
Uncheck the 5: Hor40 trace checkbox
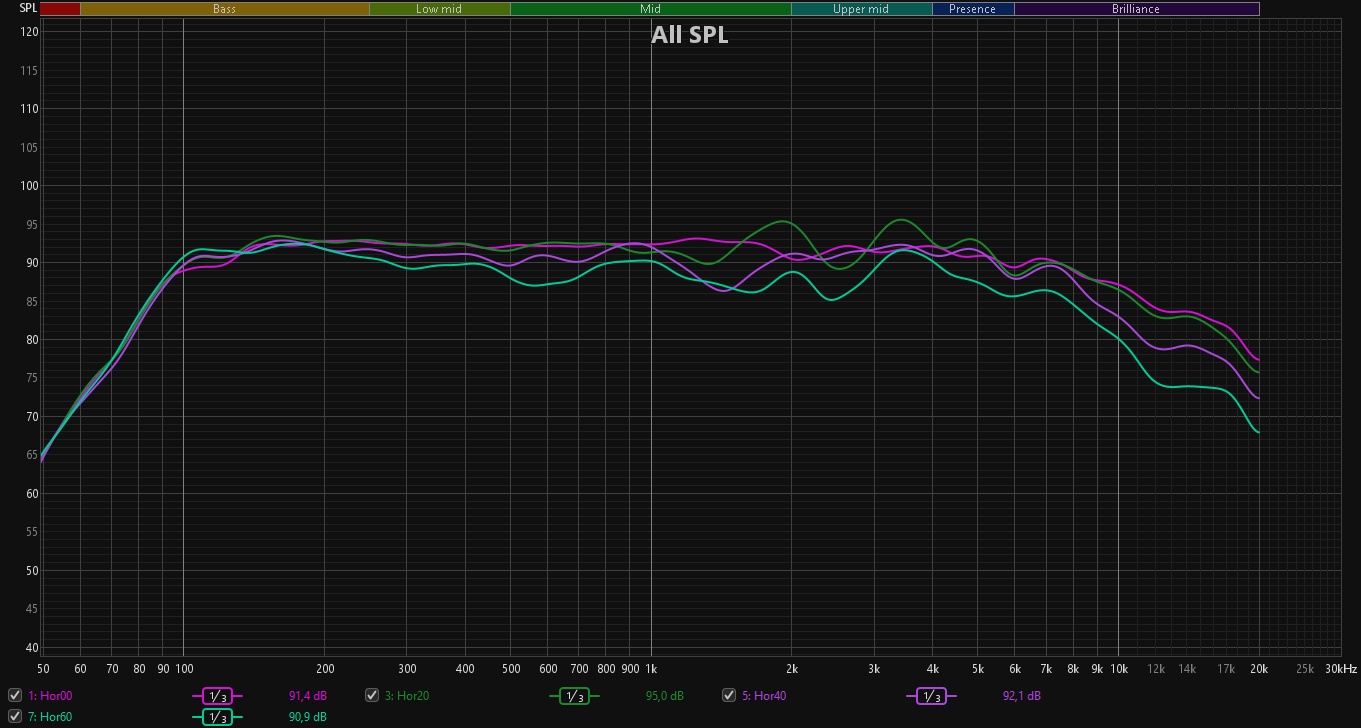coord(729,695)
